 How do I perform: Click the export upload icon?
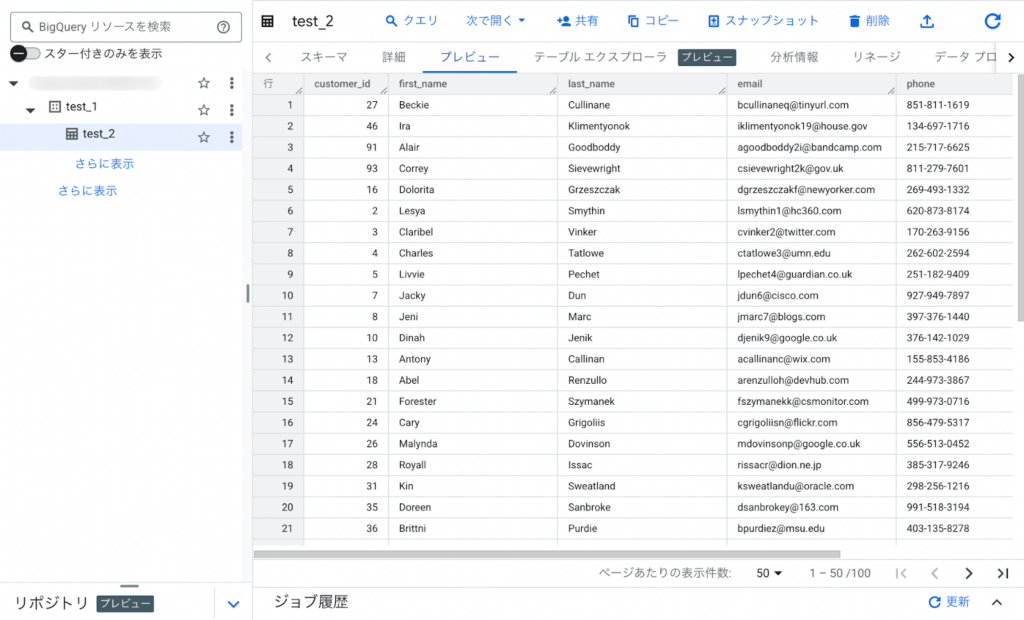[x=927, y=21]
